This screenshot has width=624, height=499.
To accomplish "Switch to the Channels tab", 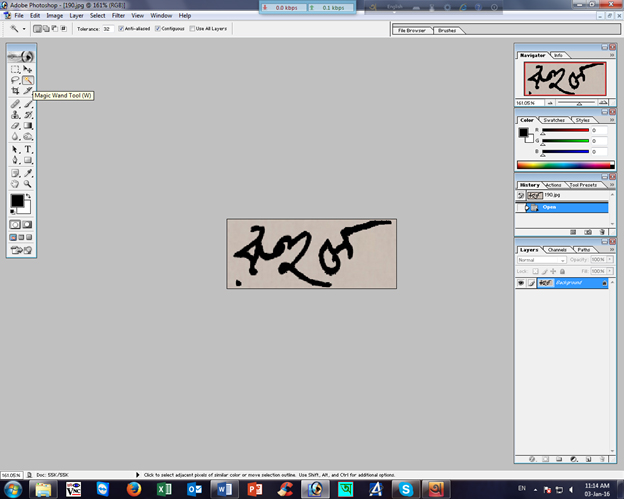I will [557, 250].
